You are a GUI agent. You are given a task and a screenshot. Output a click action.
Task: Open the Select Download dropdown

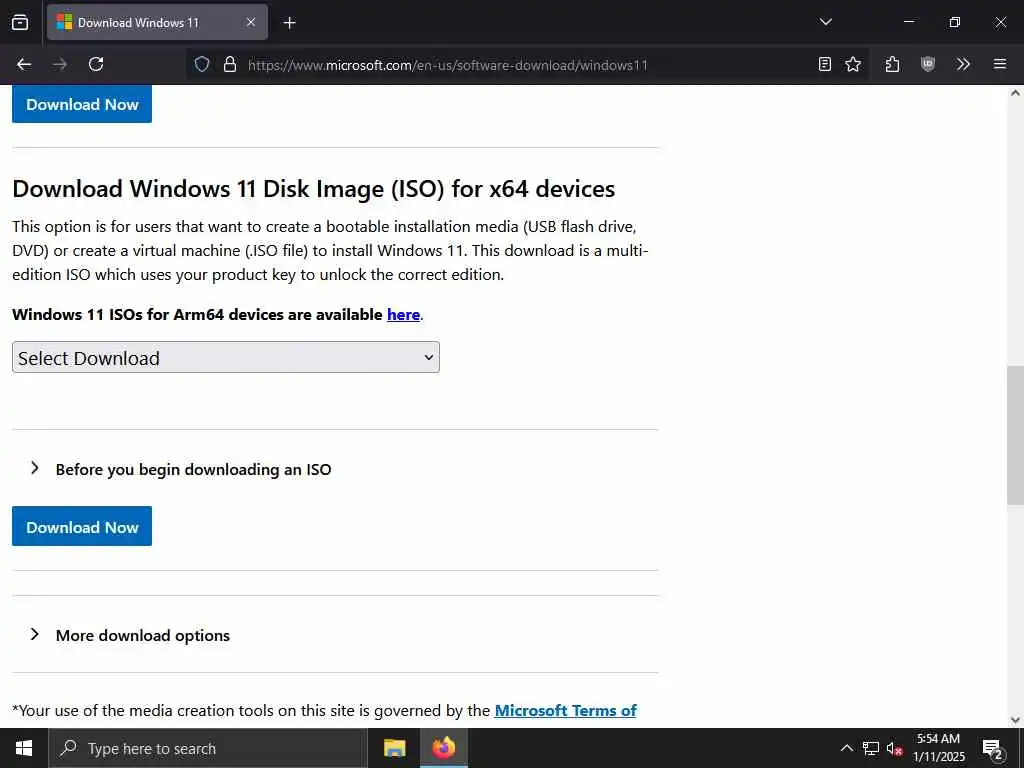226,357
